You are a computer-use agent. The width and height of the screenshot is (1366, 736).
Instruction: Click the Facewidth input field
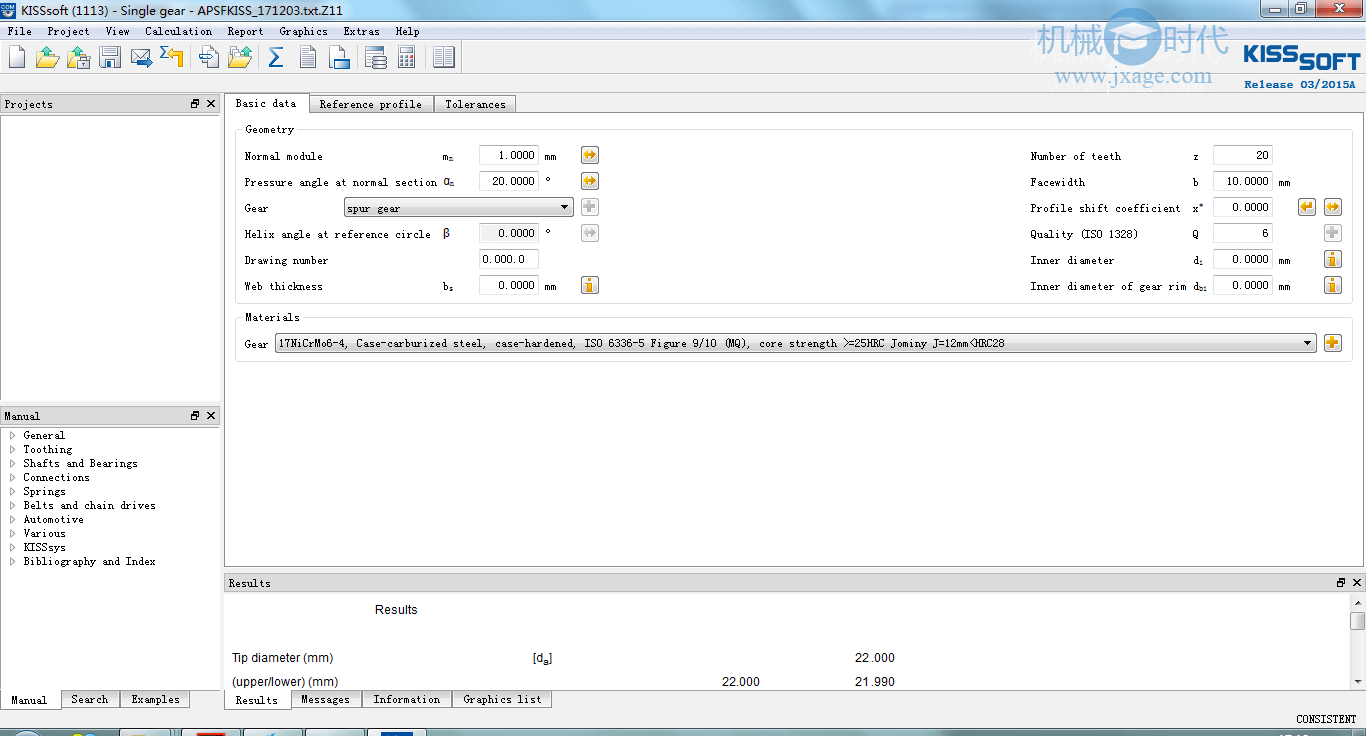coord(1243,181)
